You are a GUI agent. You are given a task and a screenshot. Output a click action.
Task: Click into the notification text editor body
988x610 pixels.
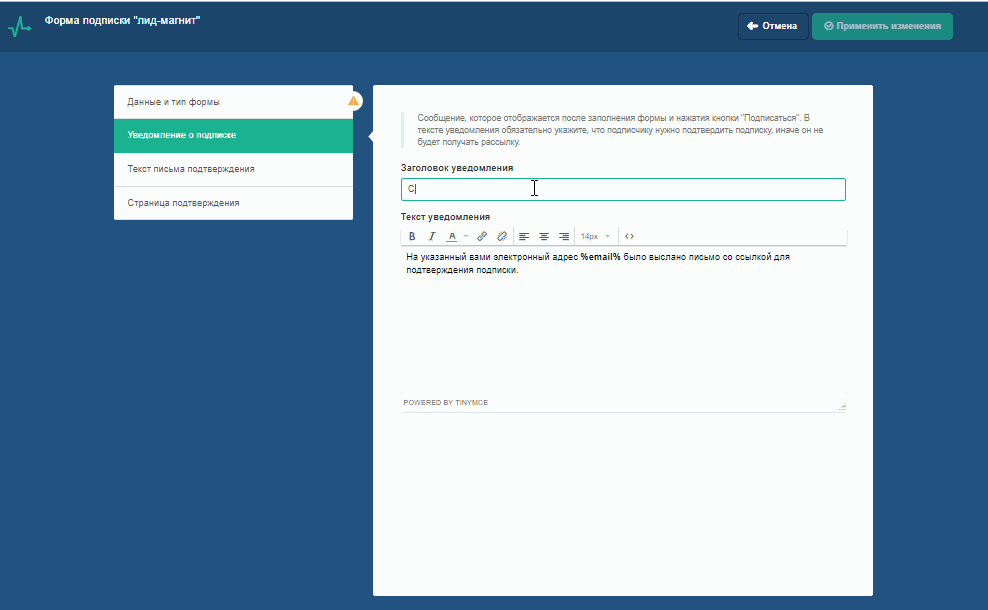tap(623, 318)
